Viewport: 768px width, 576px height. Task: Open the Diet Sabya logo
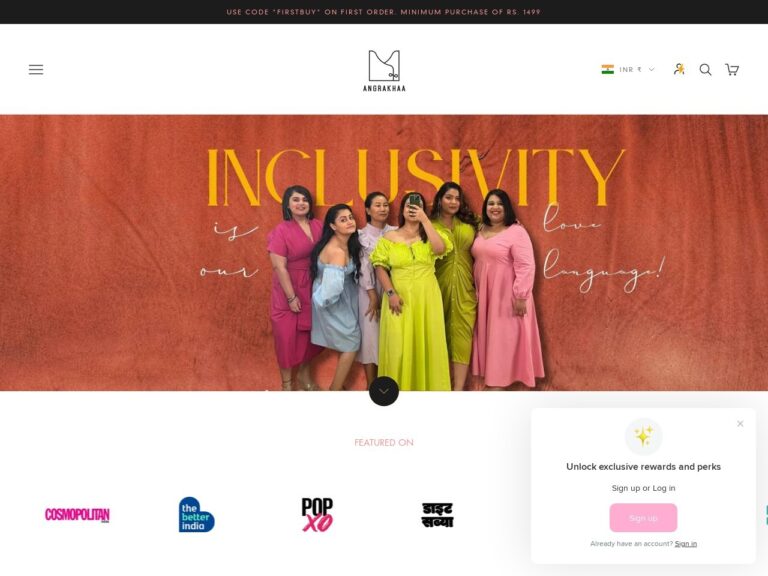click(x=437, y=515)
